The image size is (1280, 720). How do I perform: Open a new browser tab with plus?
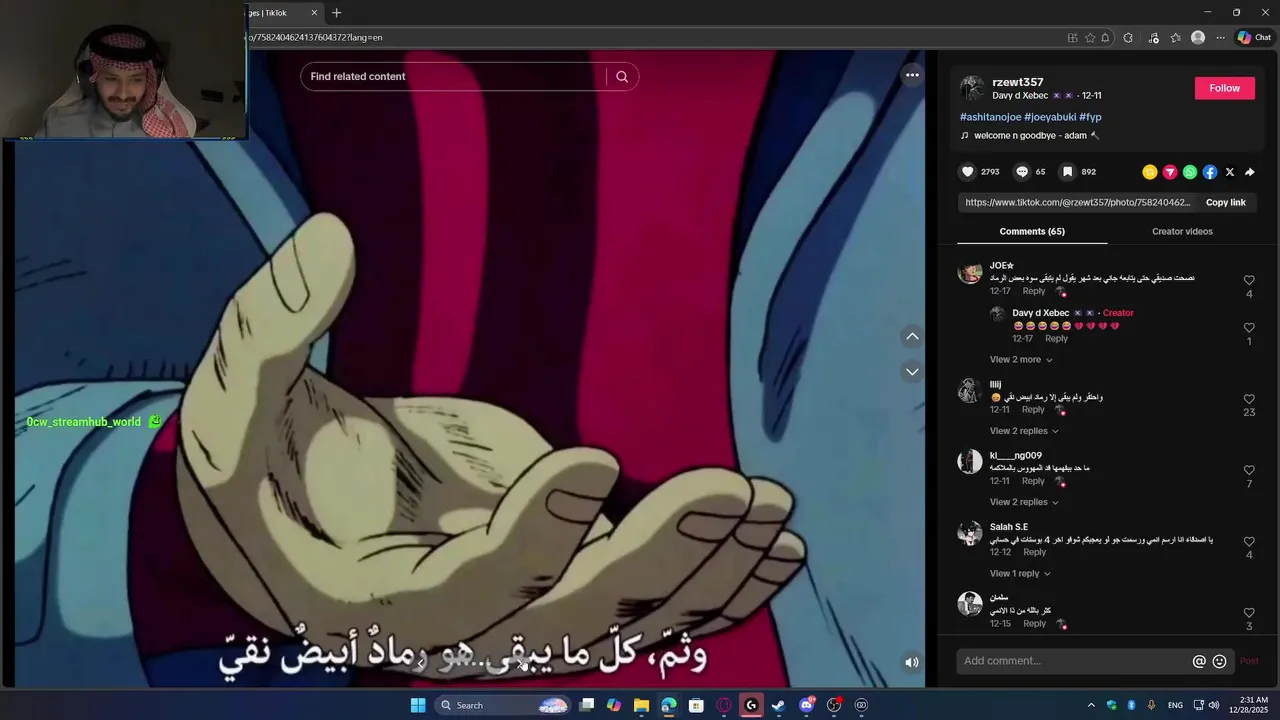coord(337,13)
